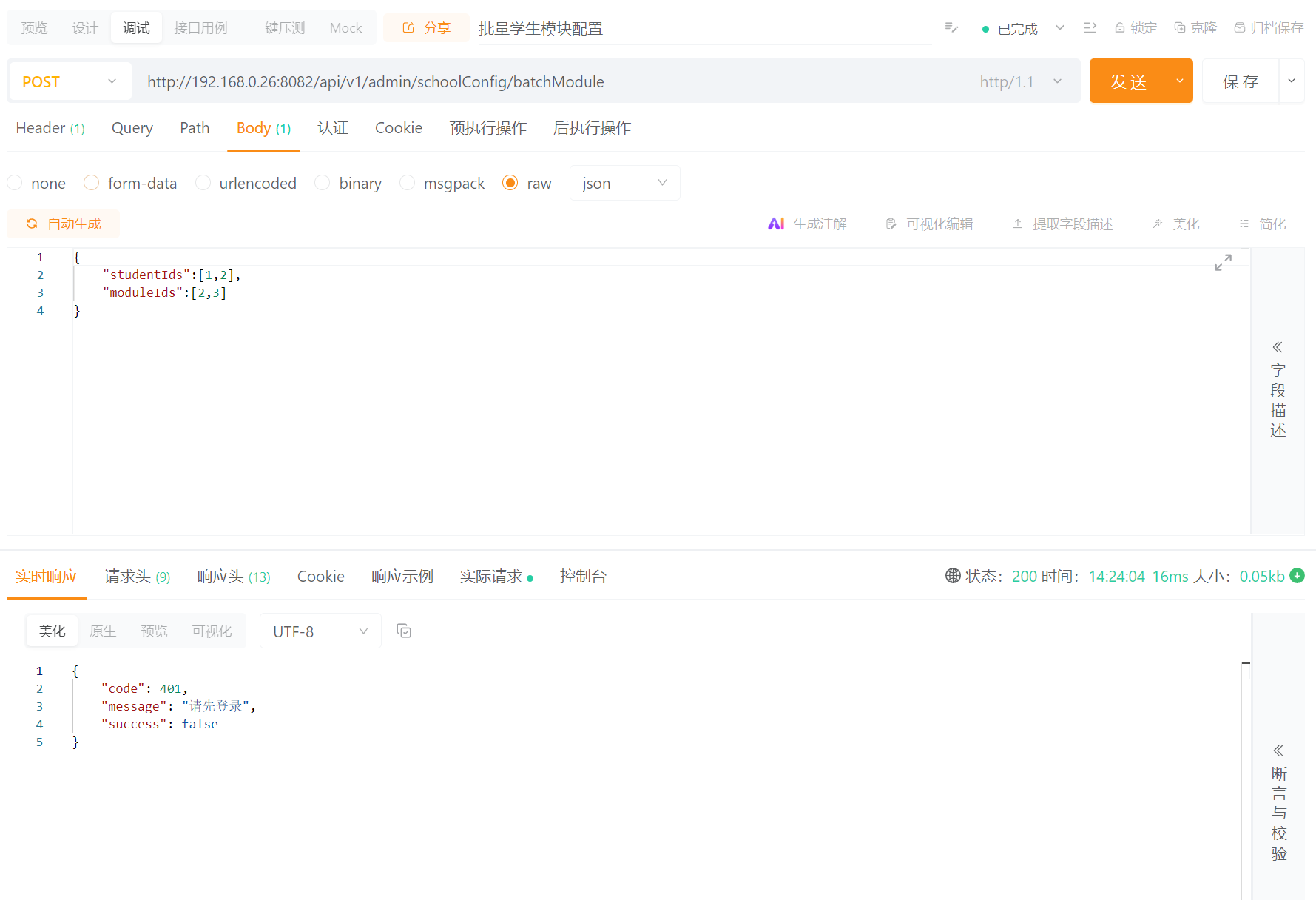Viewport: 1316px width, 900px height.
Task: Open the Header (1) tab
Action: click(x=50, y=128)
